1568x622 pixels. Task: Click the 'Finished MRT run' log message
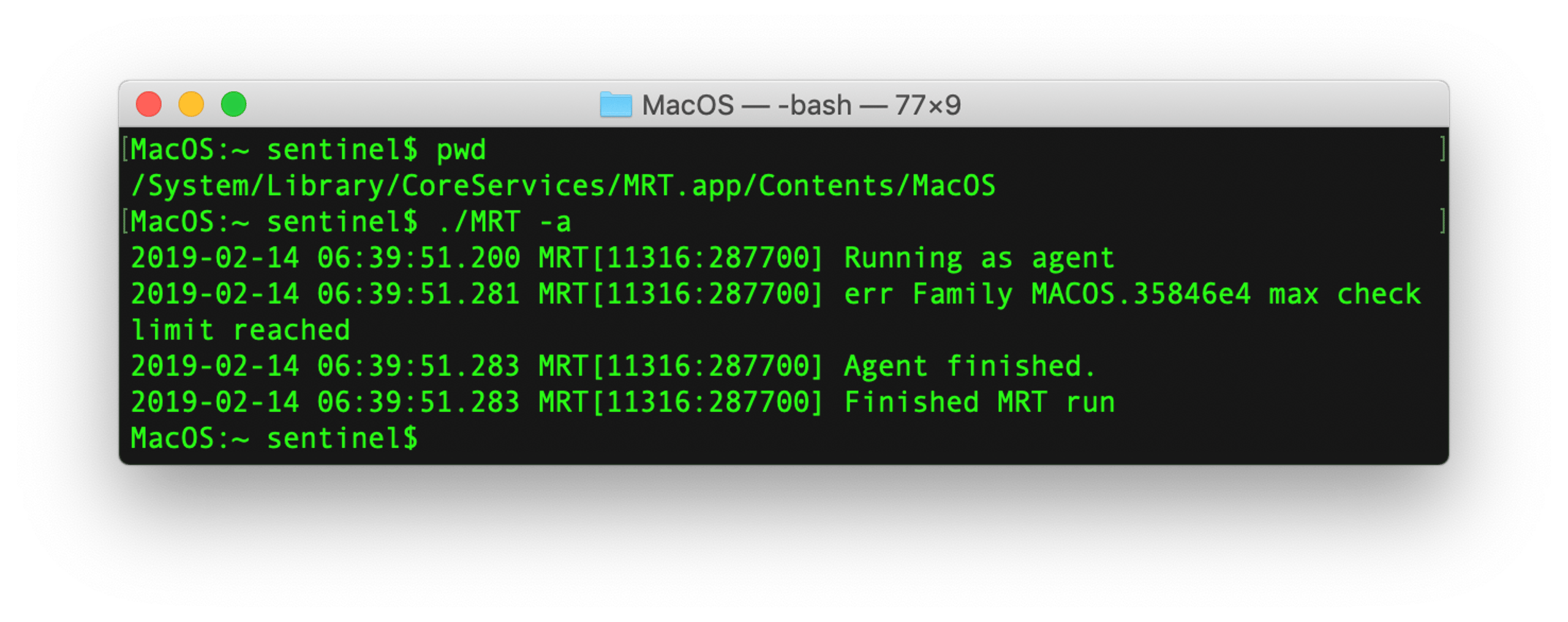click(x=979, y=402)
